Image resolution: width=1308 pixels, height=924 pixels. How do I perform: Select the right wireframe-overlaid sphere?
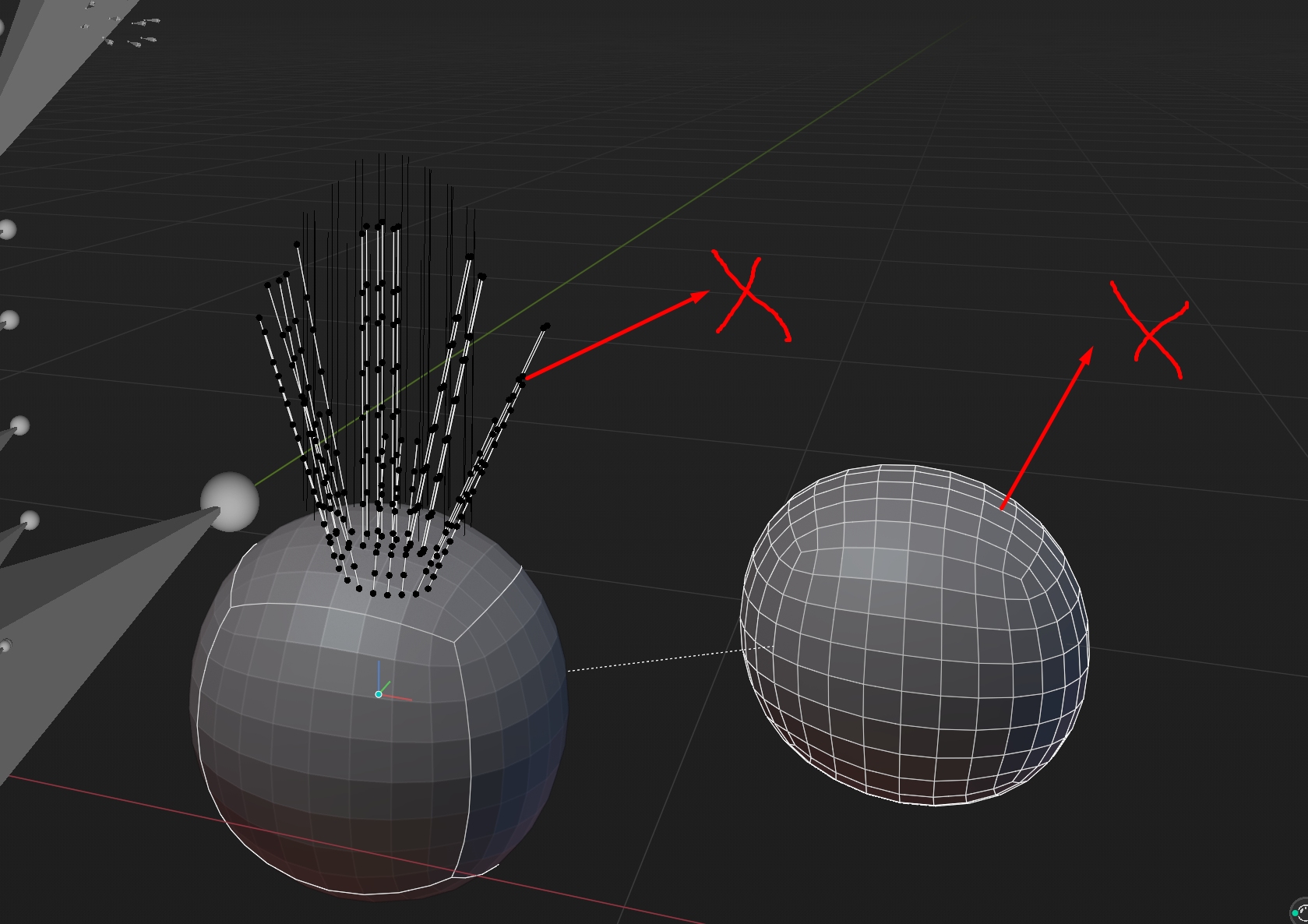[x=914, y=635]
